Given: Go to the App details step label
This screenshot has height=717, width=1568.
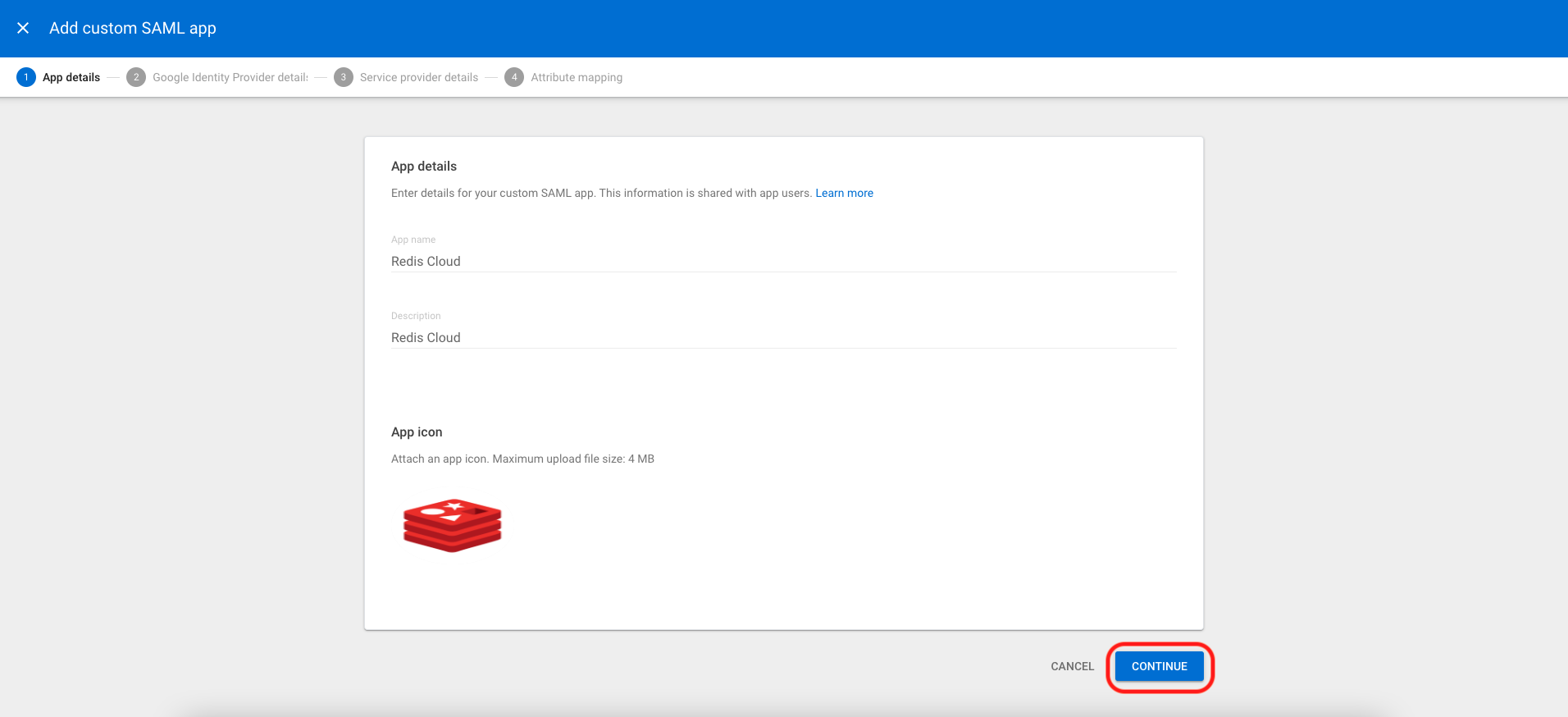Looking at the screenshot, I should pyautogui.click(x=71, y=77).
